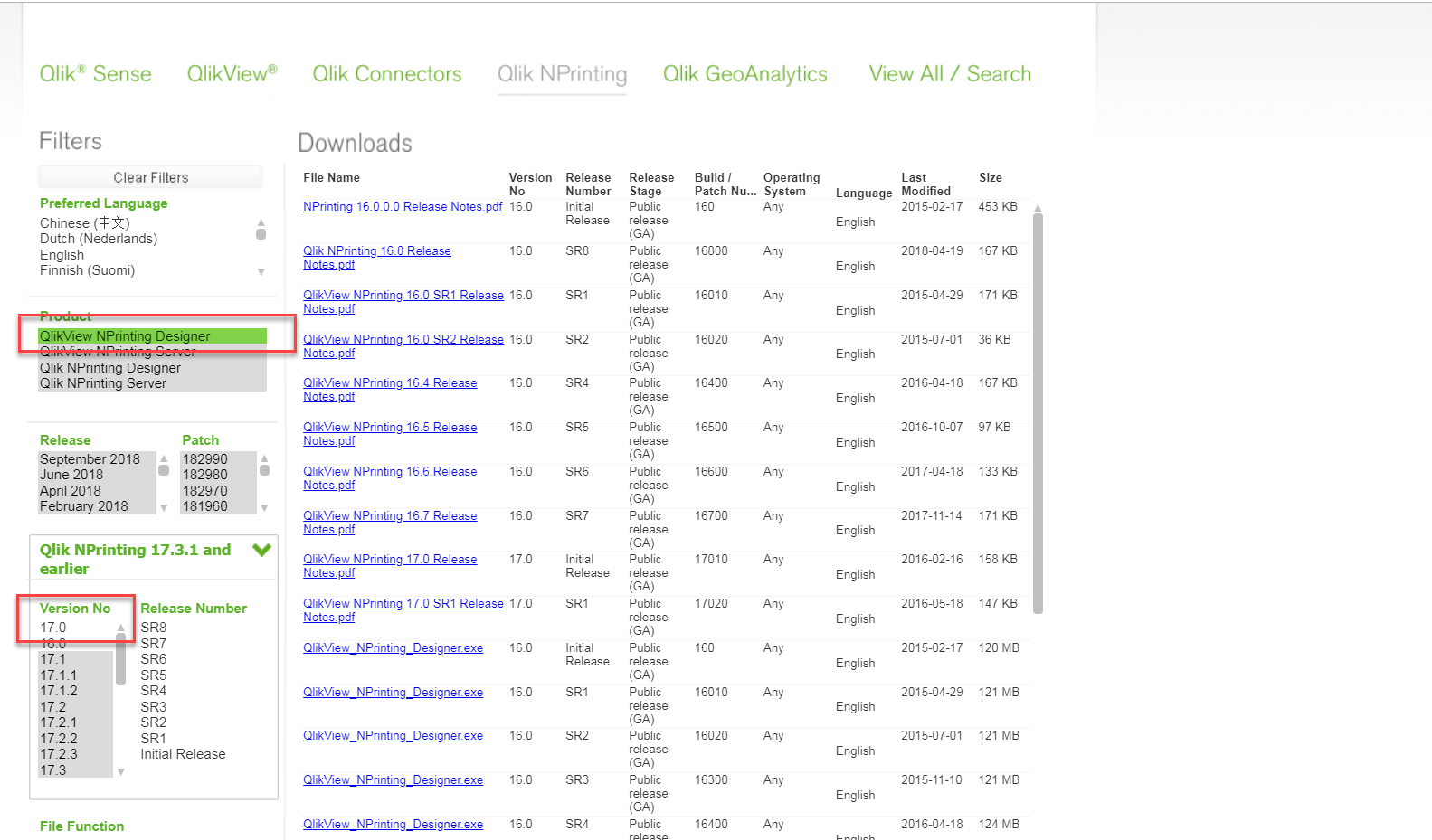
Task: Open NPrinting 16.0.0.0 Release Notes.pdf
Action: pos(403,207)
